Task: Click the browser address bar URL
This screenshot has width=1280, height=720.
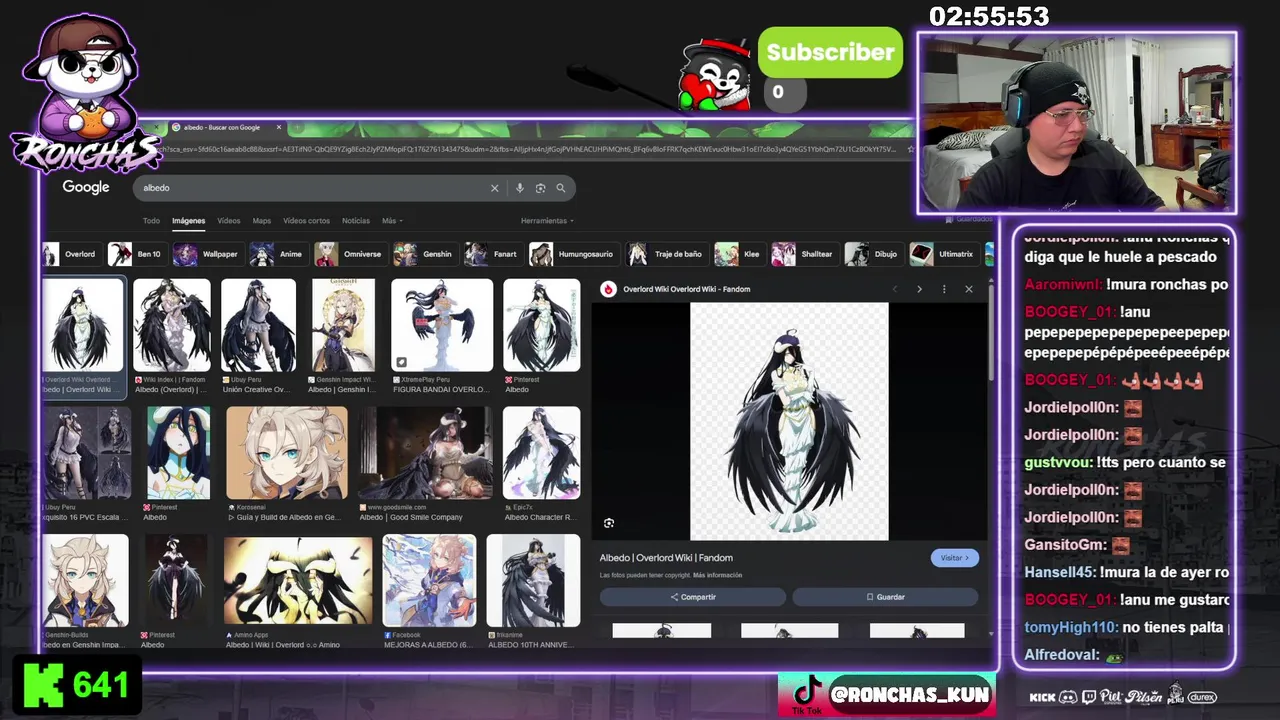Action: click(x=530, y=149)
